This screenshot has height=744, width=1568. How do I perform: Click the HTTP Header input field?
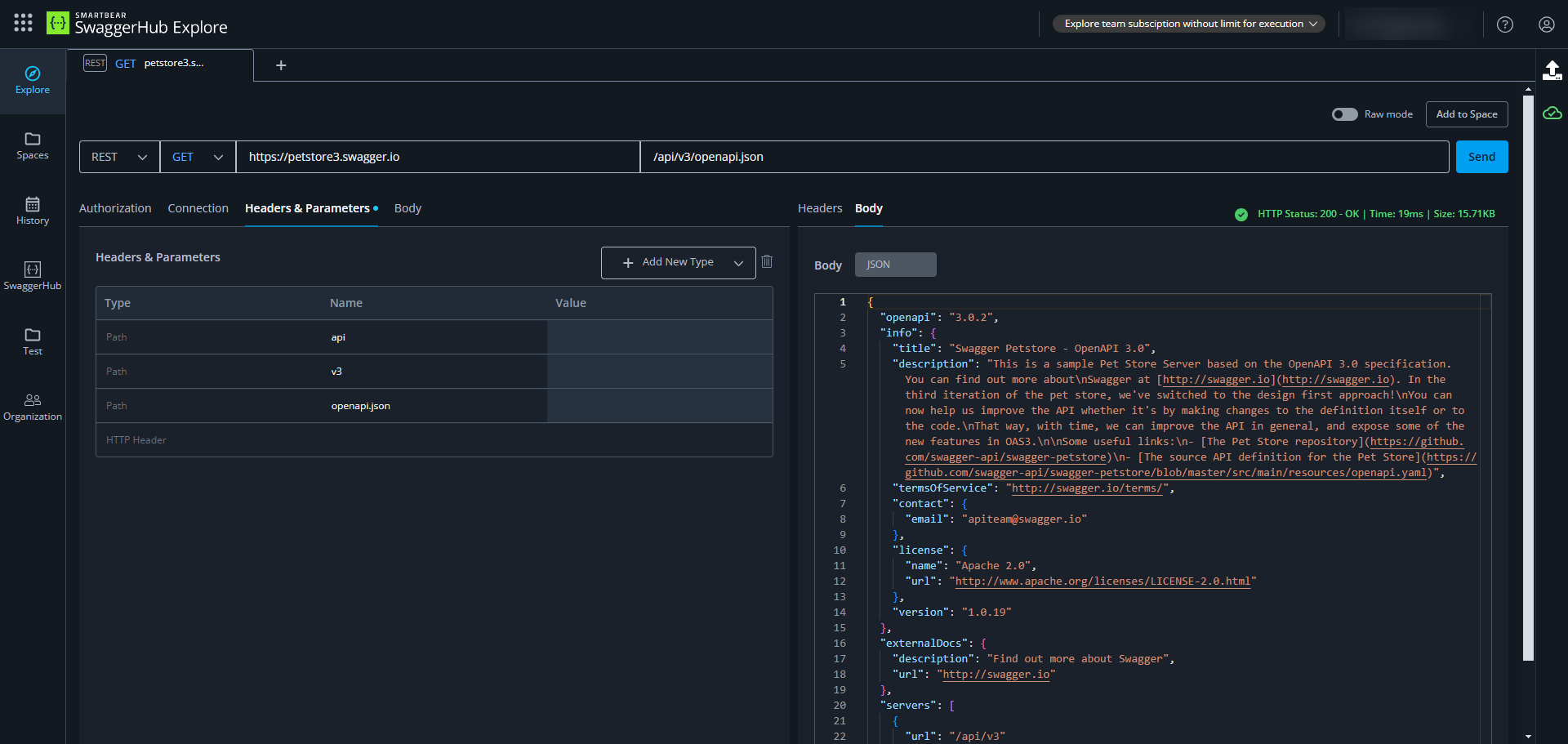coord(245,439)
